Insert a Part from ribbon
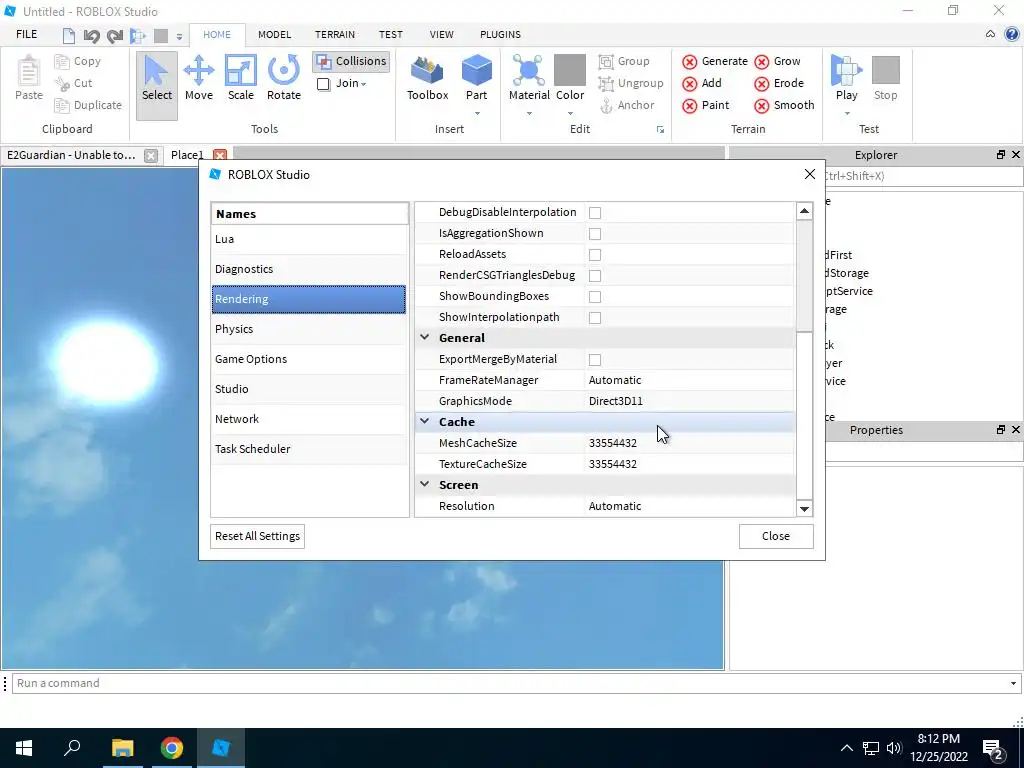The image size is (1024, 768). pyautogui.click(x=476, y=78)
